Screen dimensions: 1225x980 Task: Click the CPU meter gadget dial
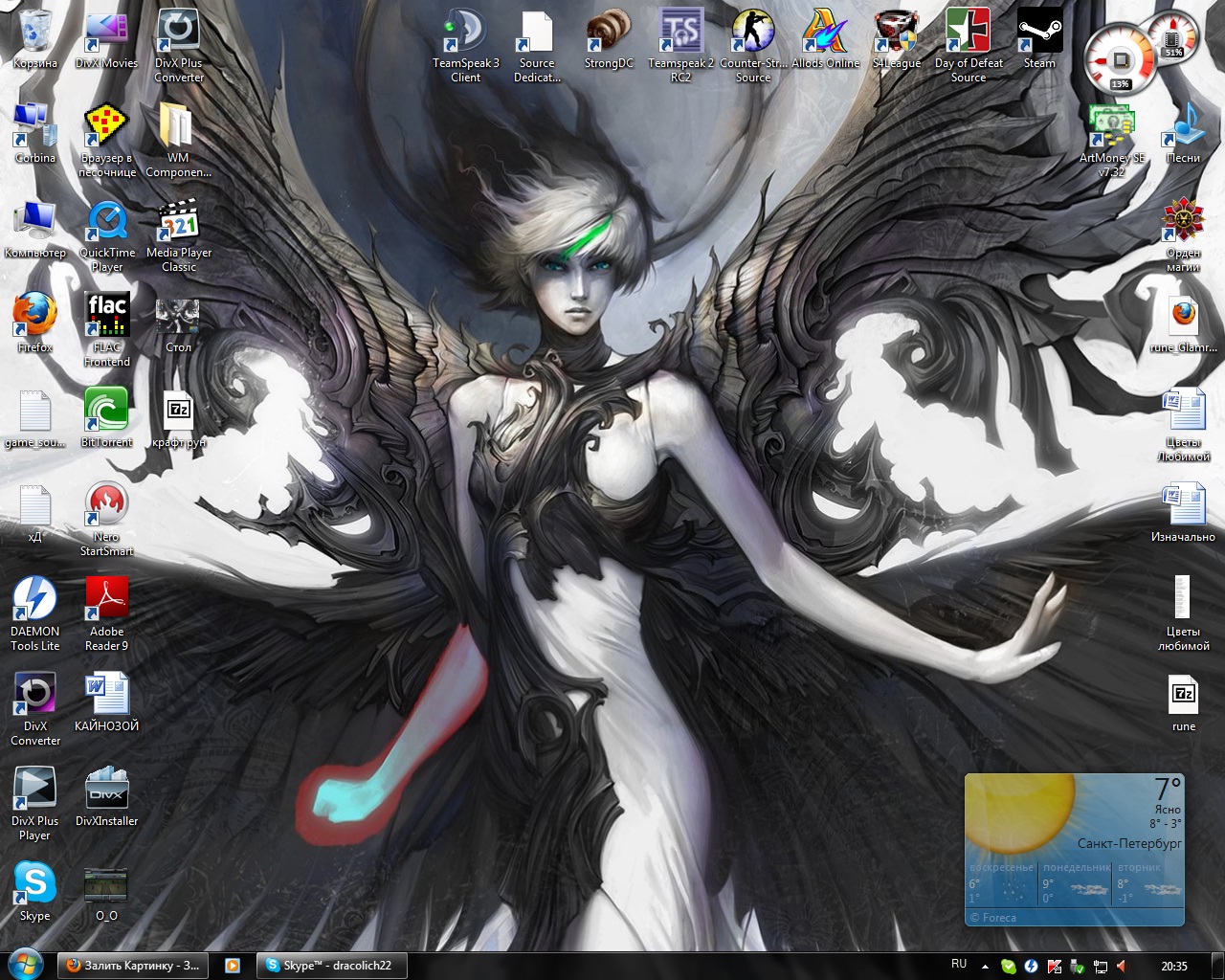[1120, 59]
